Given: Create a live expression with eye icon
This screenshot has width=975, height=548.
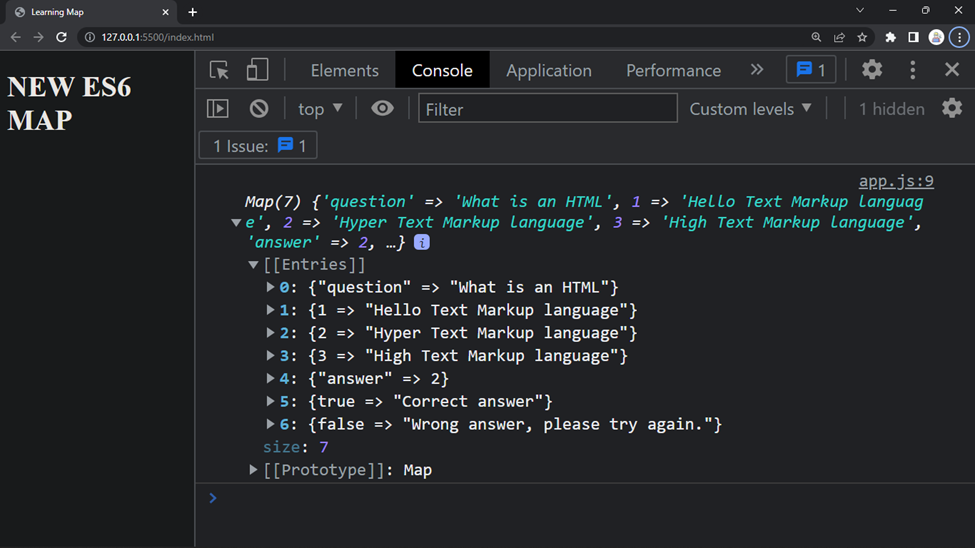Looking at the screenshot, I should 382,108.
